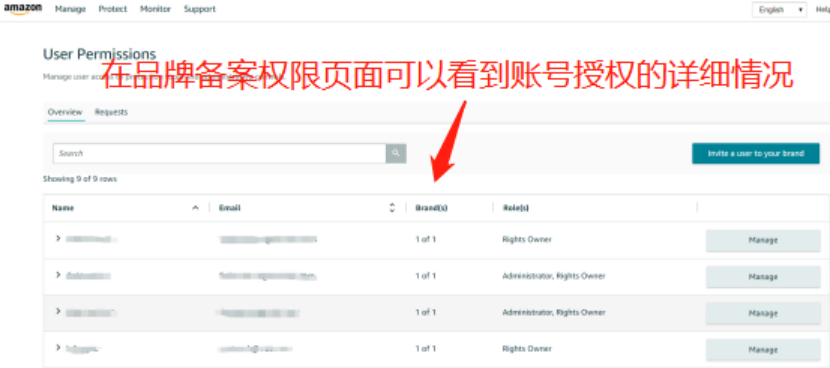Expand the first user row with Rights Owner
Image resolution: width=830 pixels, height=368 pixels.
click(58, 239)
